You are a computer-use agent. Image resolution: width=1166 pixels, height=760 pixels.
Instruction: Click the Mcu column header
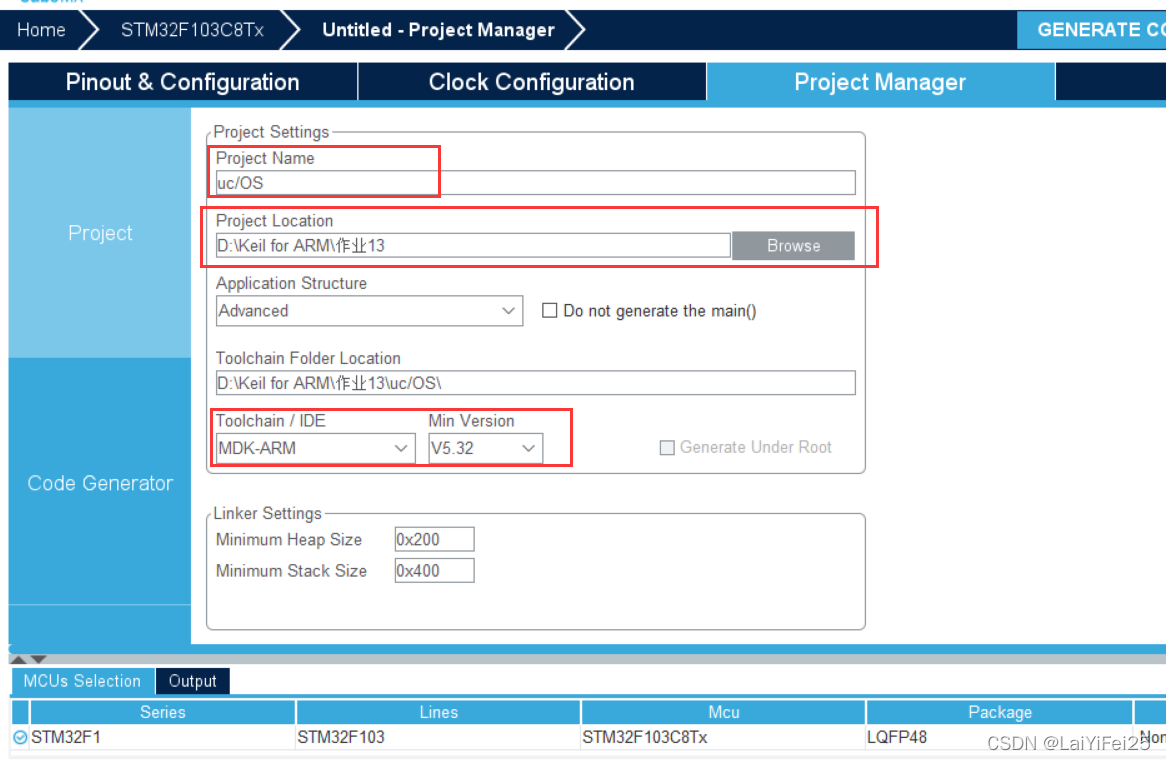[x=723, y=712]
